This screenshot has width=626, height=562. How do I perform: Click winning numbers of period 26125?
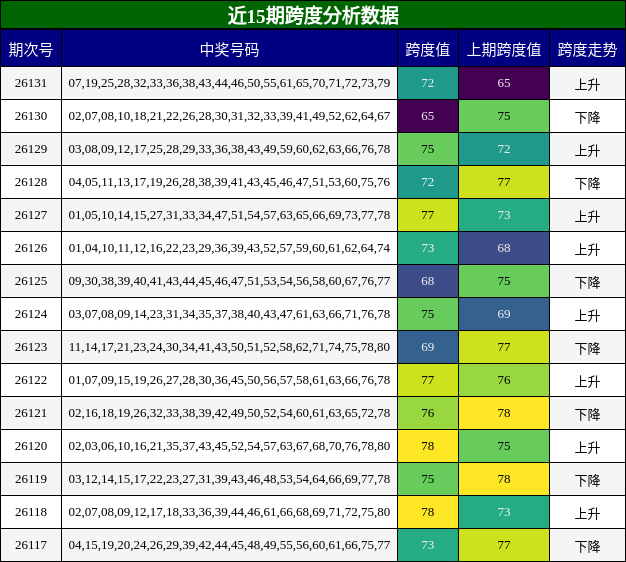point(229,281)
